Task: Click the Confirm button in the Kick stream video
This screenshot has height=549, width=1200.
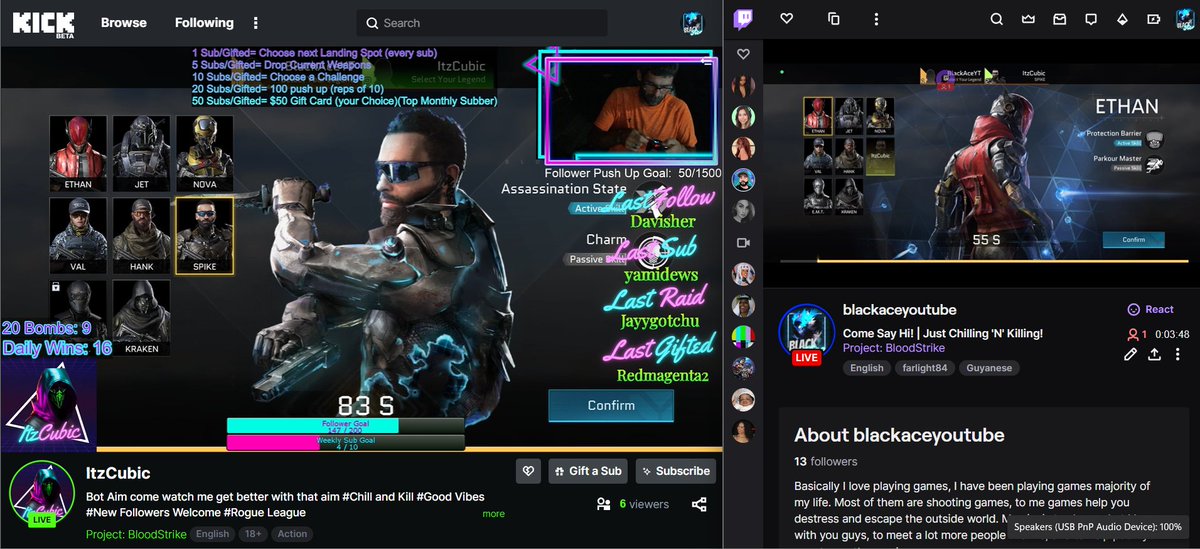Action: (611, 406)
